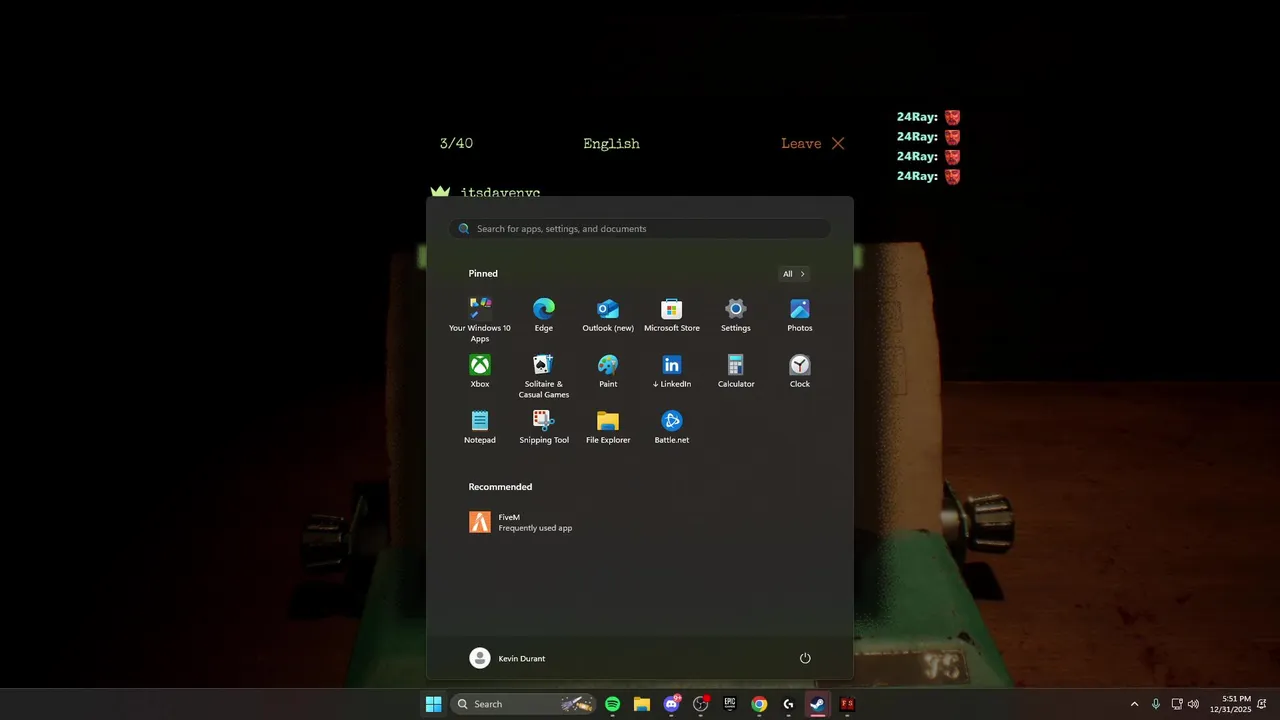This screenshot has width=1280, height=720.
Task: Switch to Steam on the taskbar
Action: tap(817, 704)
